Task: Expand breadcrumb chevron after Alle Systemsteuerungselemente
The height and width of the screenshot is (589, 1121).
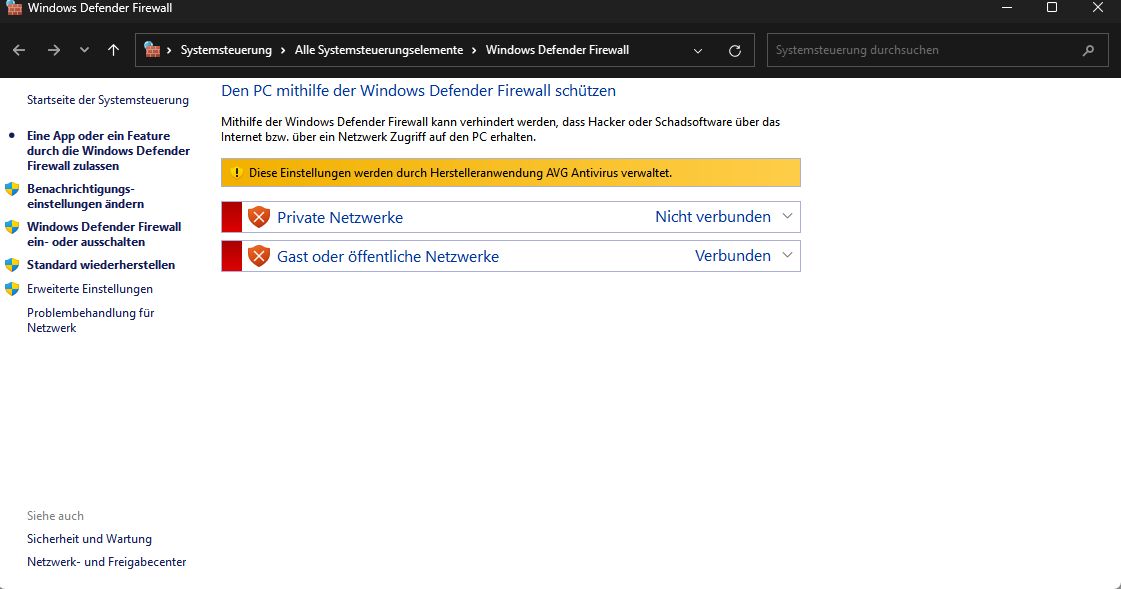Action: tap(474, 50)
